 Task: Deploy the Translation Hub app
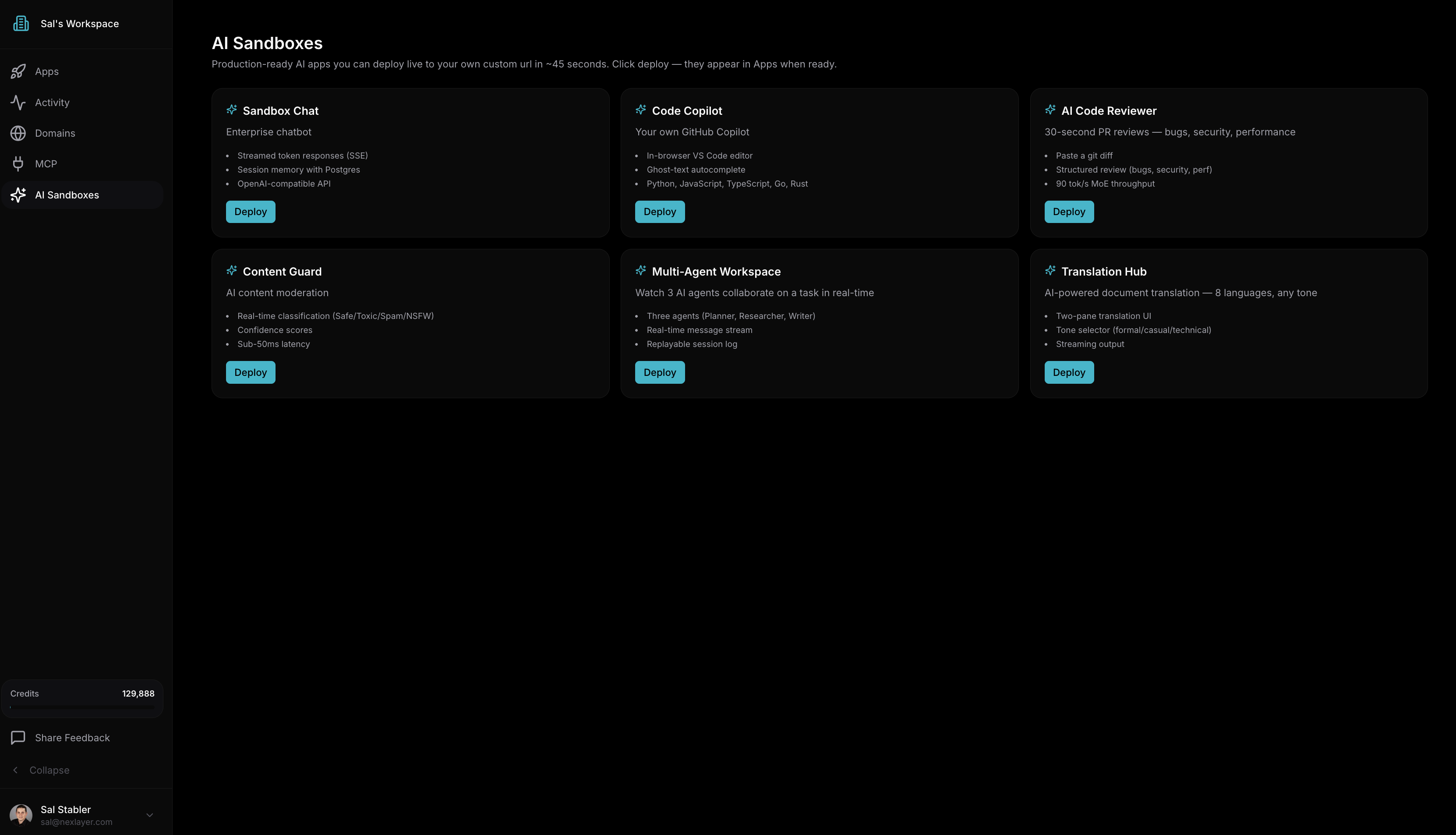click(1069, 372)
